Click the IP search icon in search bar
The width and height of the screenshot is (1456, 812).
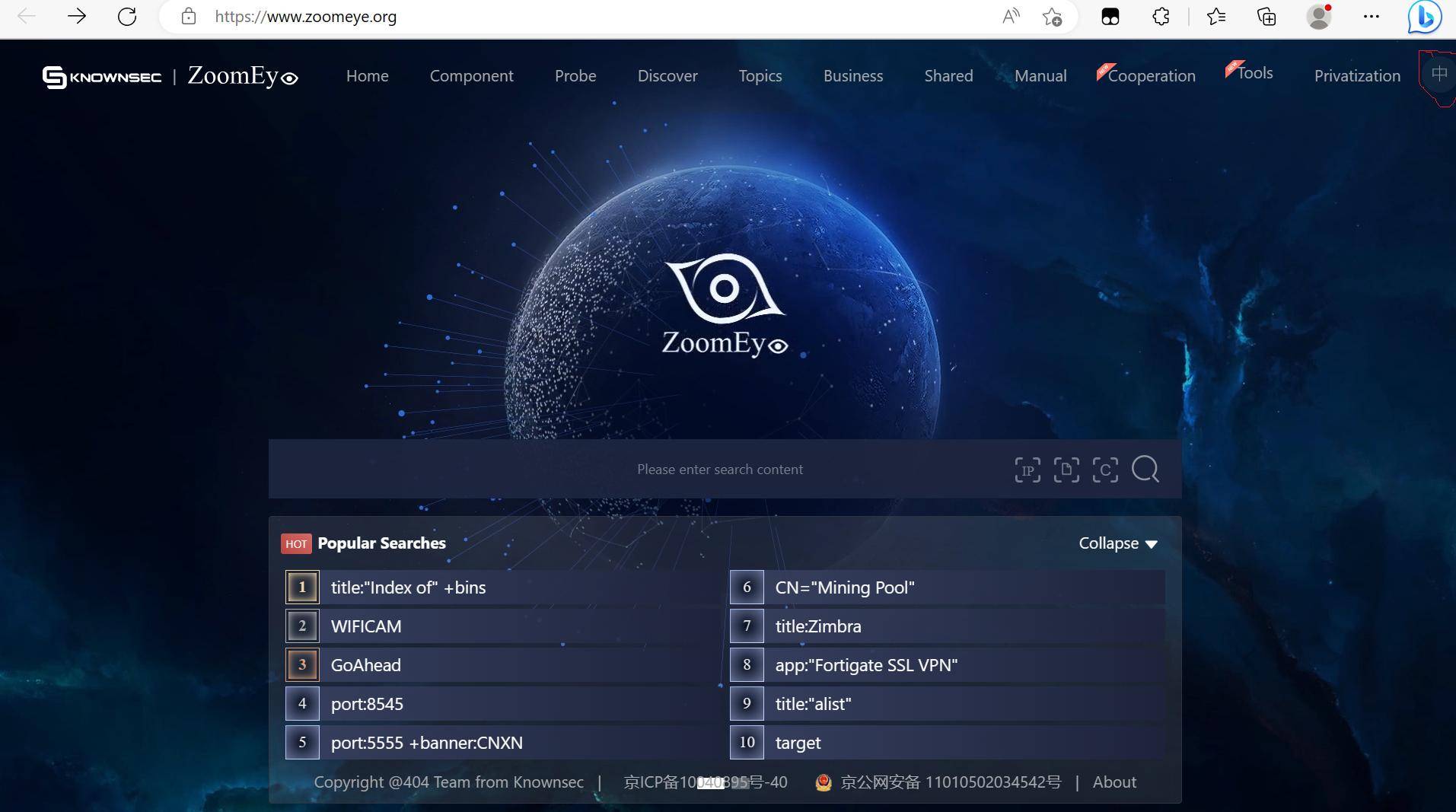pos(1027,470)
